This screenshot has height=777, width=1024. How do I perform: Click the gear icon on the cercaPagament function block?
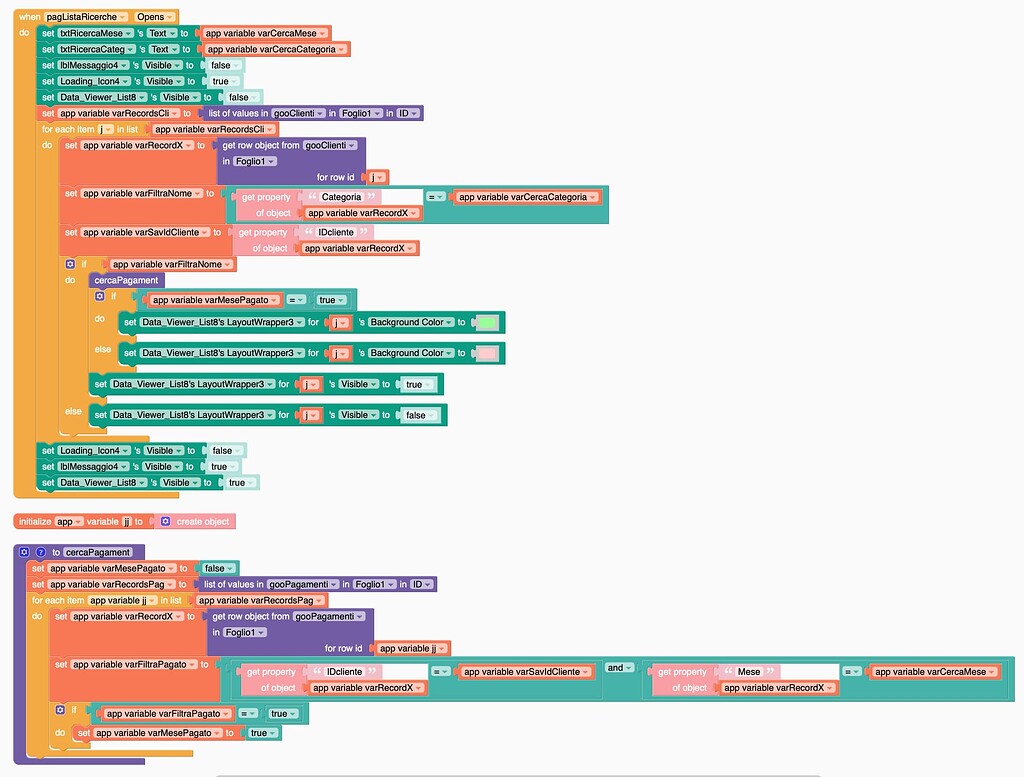tap(24, 551)
